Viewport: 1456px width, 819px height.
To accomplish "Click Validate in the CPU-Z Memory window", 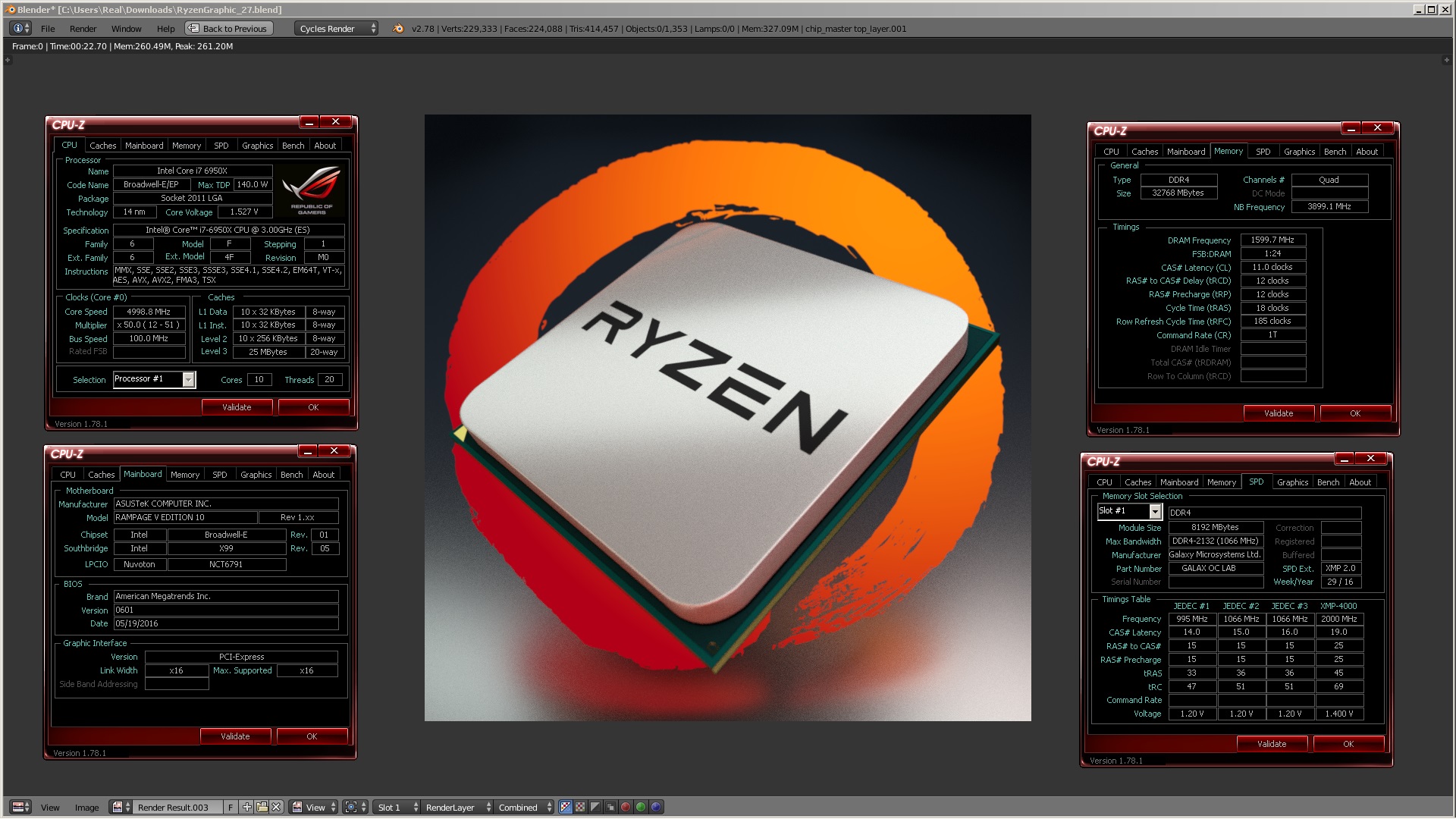I will 1278,413.
